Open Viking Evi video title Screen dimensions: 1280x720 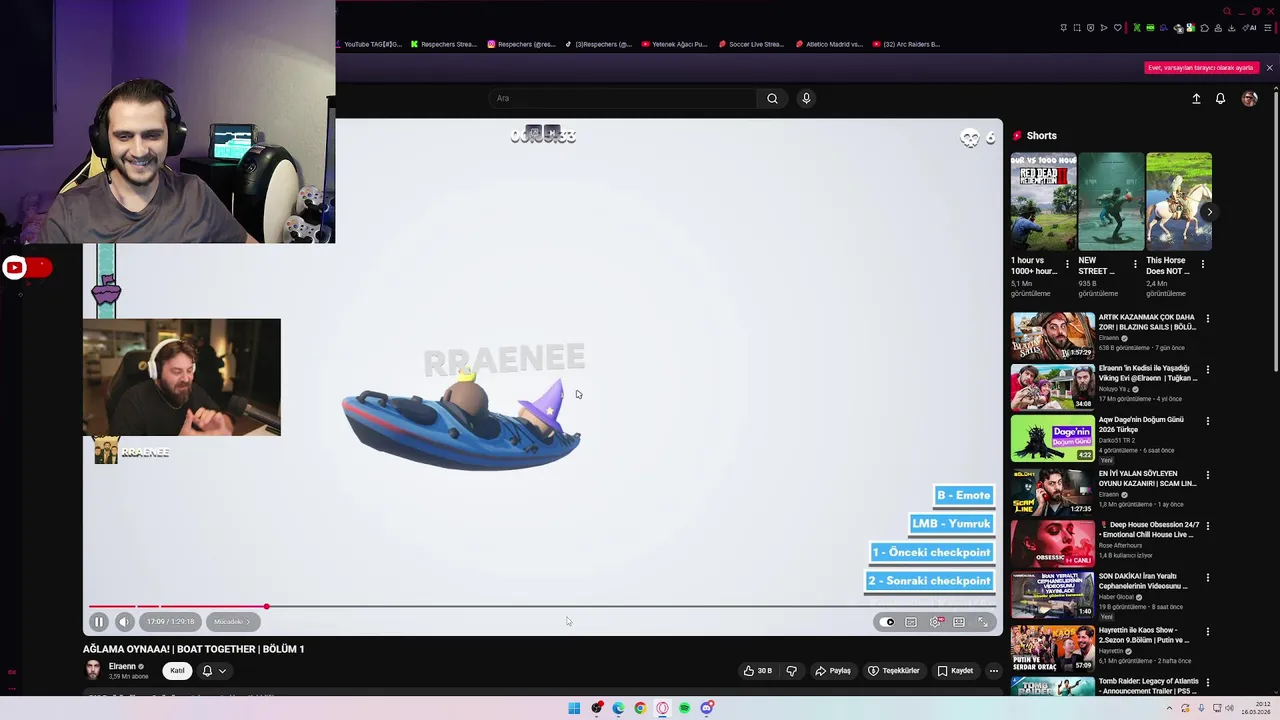[1146, 373]
